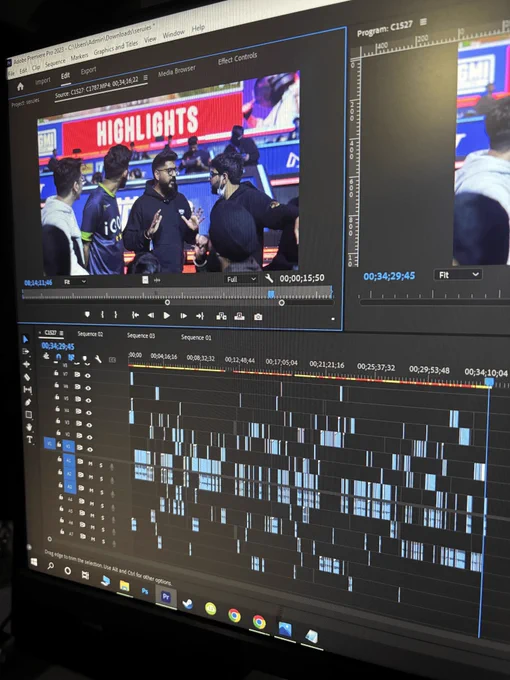This screenshot has width=510, height=680.
Task: Add a marker from the timeline header
Action: 85,359
